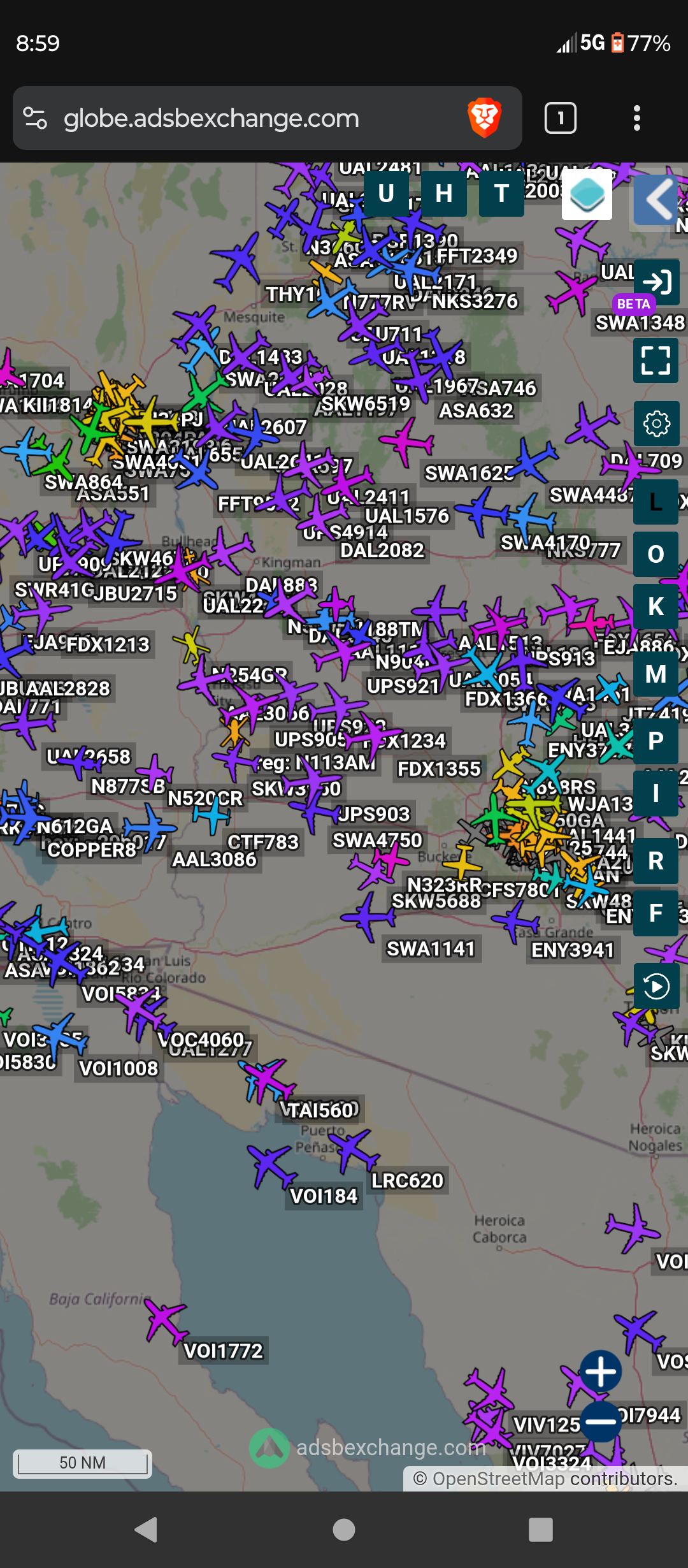Screen dimensions: 688x1568
Task: Open site settings icon in address bar
Action: [x=35, y=118]
